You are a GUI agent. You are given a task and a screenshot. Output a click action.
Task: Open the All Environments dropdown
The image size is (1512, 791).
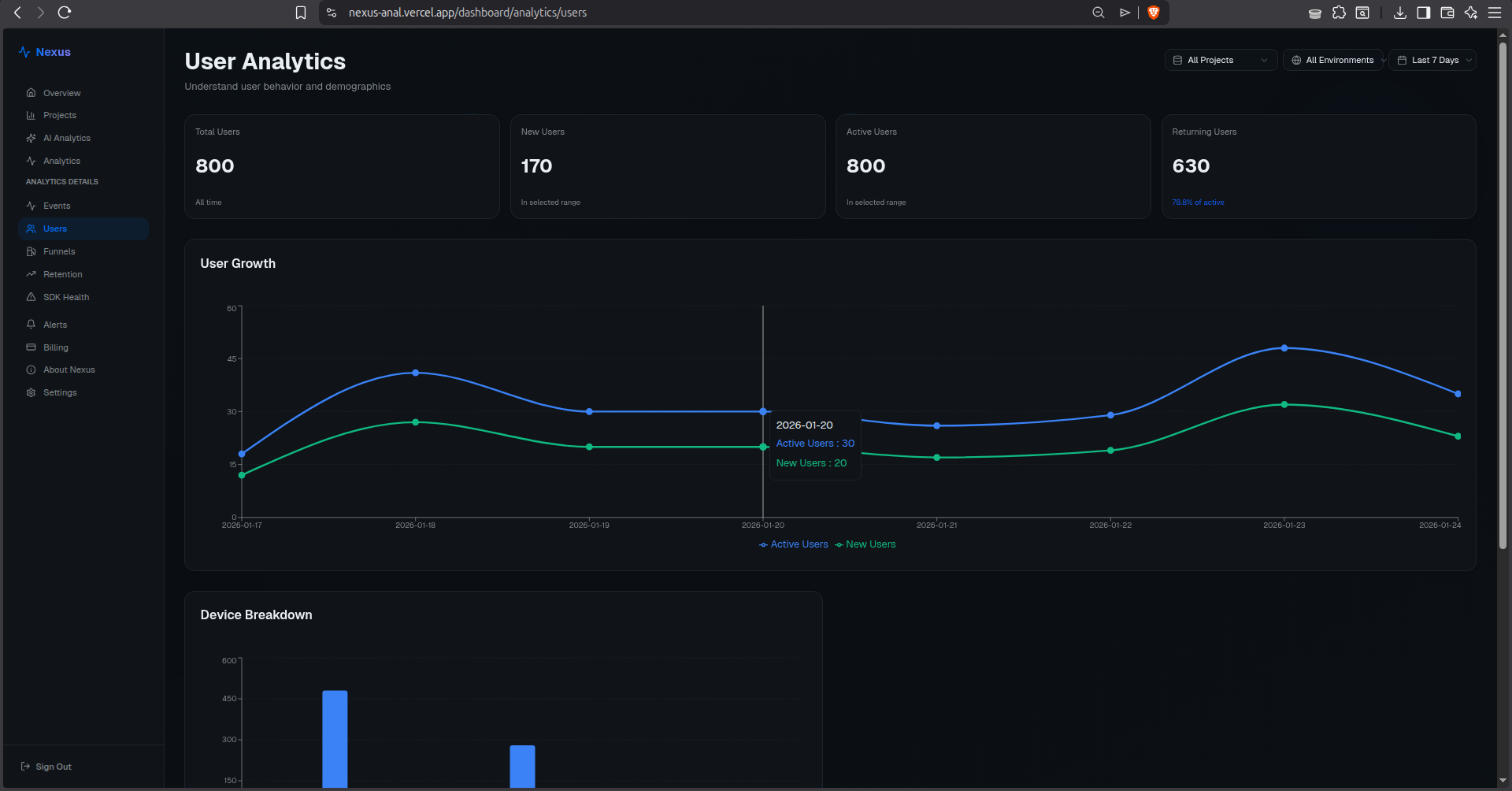click(1333, 60)
